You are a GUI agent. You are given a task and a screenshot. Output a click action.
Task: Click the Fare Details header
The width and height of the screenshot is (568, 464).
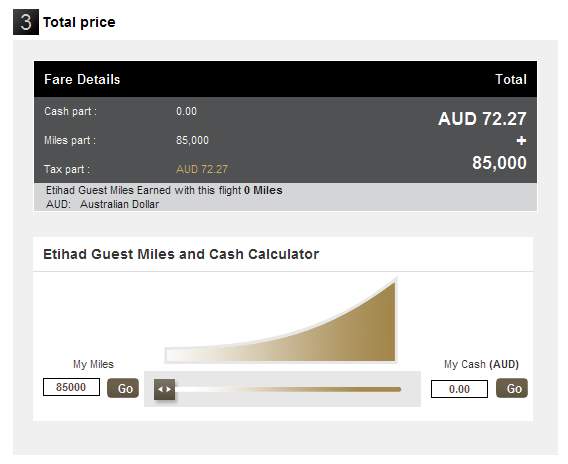click(x=82, y=79)
